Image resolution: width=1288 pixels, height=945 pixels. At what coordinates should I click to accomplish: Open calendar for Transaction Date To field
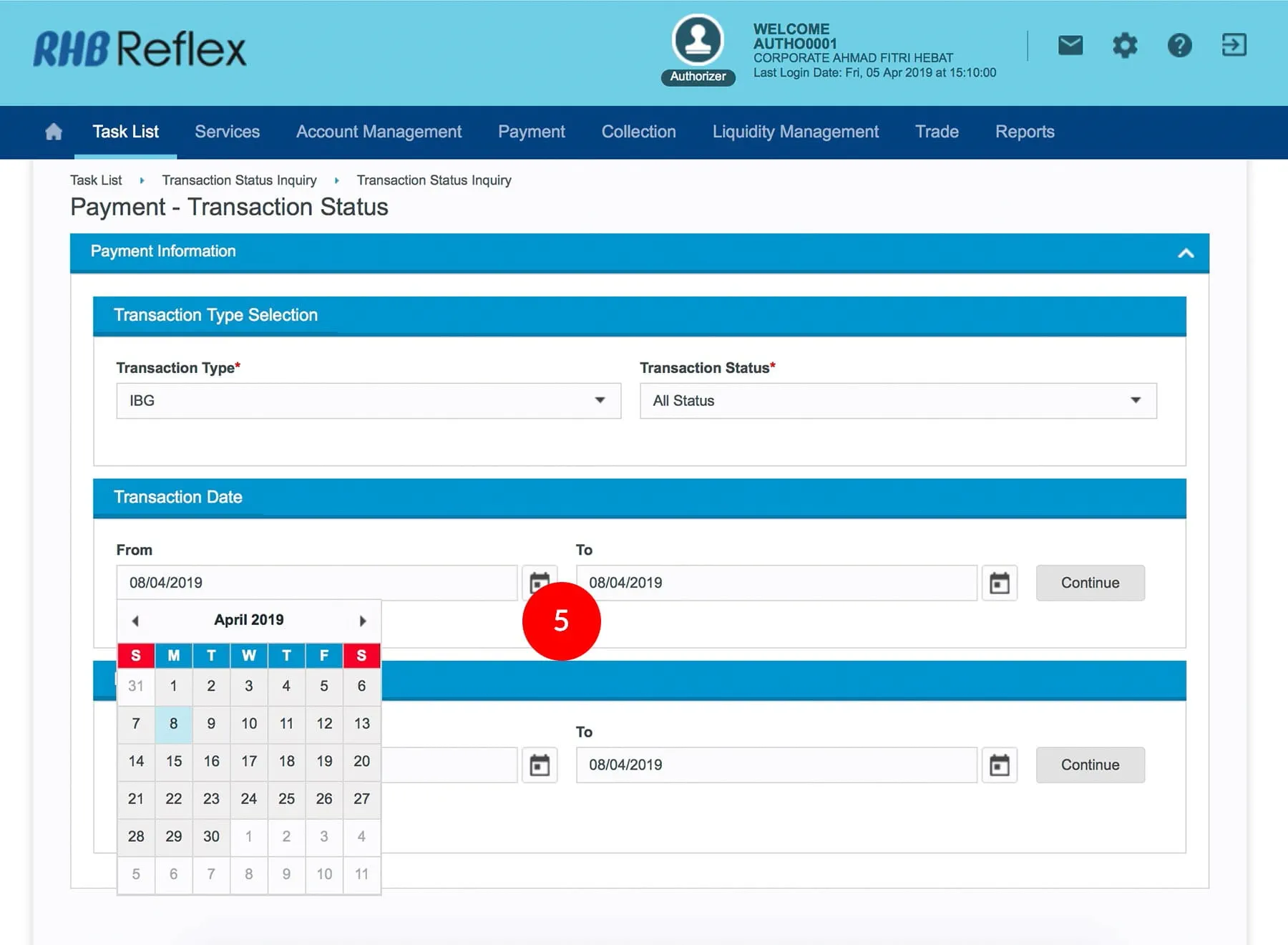pos(999,583)
